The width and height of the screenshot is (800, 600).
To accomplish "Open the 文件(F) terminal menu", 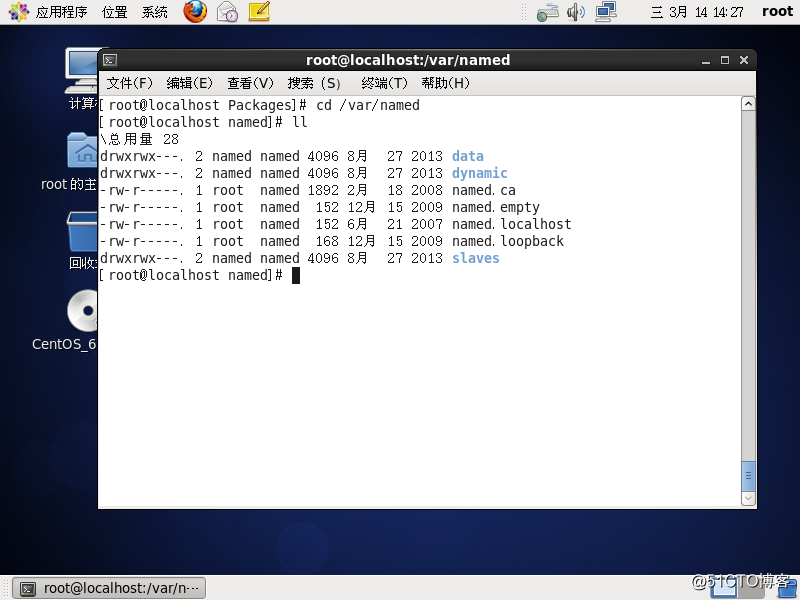I will tap(130, 83).
